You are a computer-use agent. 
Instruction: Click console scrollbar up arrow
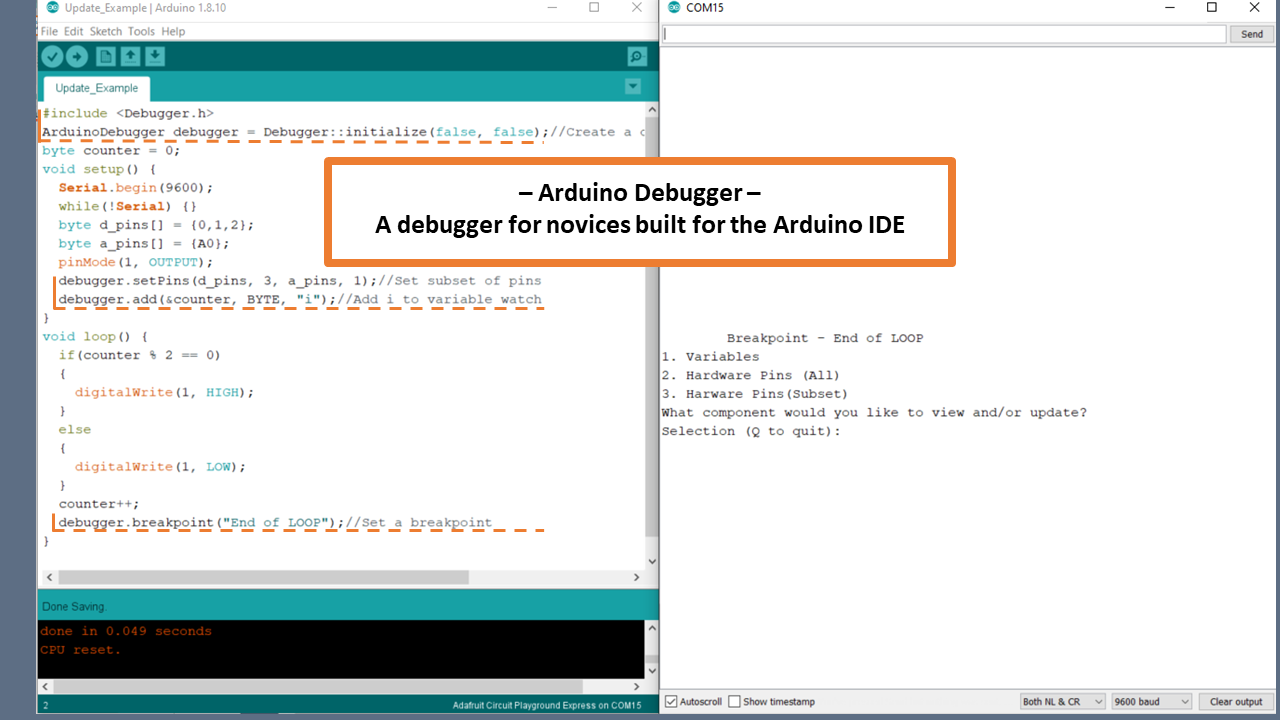[652, 629]
